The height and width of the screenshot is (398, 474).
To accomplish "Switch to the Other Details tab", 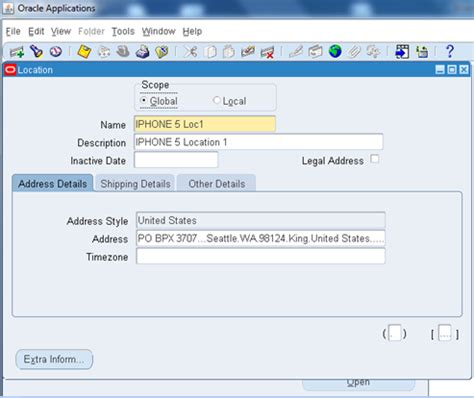I will coord(217,184).
